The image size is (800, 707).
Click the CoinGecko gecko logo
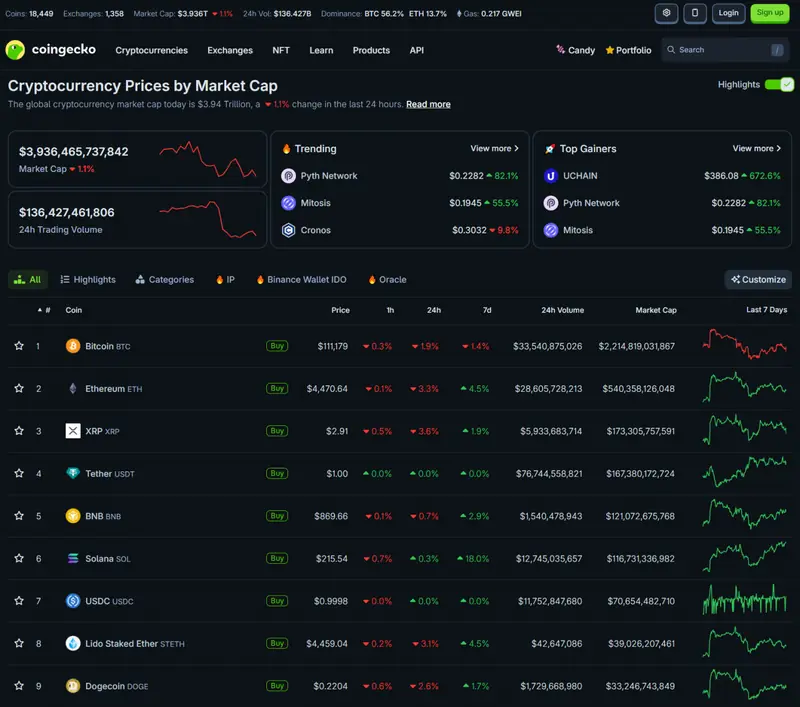coord(15,50)
